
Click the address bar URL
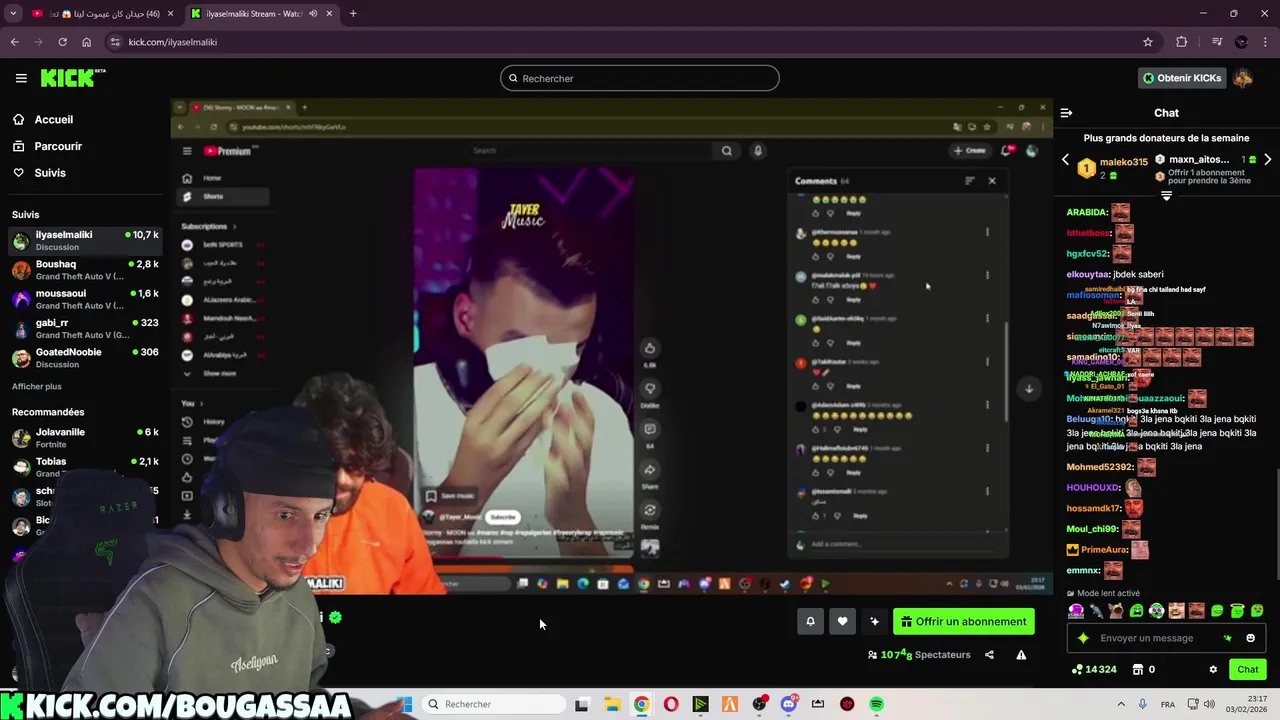point(172,42)
